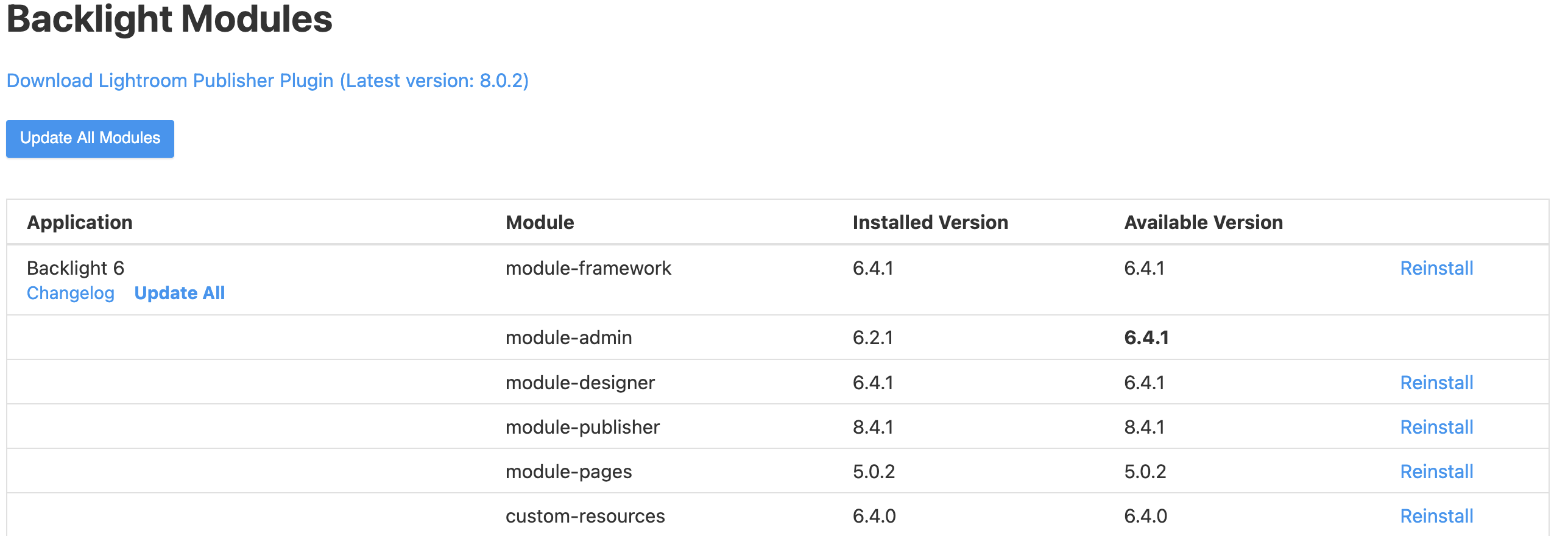Click the Backlight Modules page heading
This screenshot has height=536, width=1568.
click(x=169, y=19)
